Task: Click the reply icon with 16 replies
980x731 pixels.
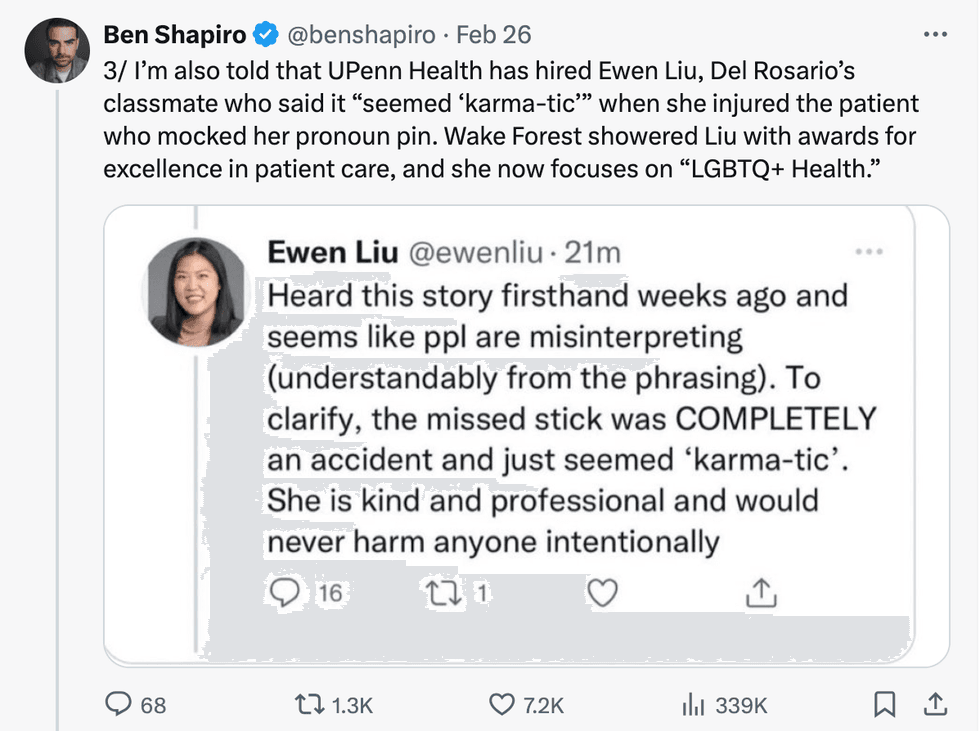Action: (x=286, y=593)
